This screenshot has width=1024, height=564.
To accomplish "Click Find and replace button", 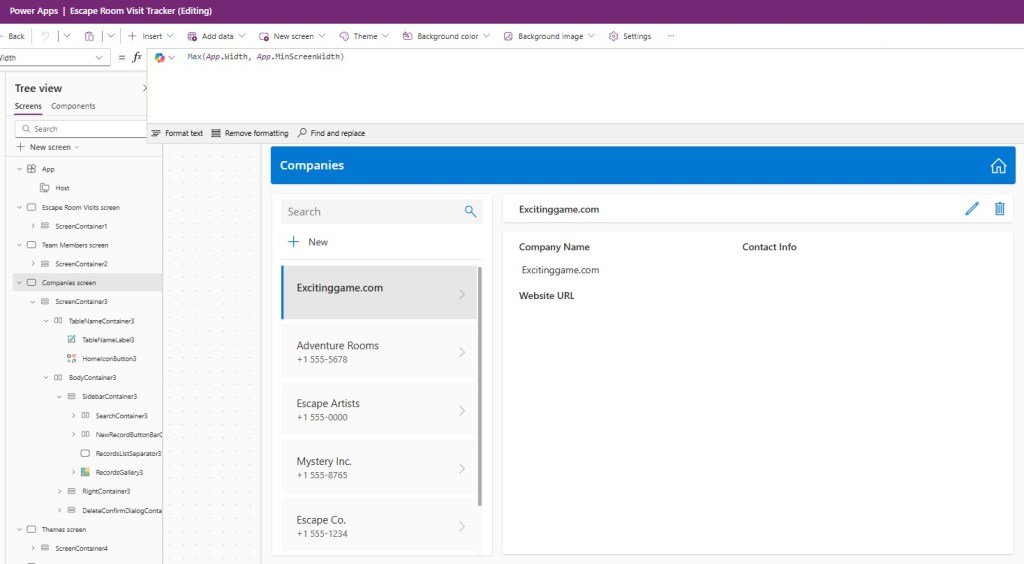I will (331, 133).
